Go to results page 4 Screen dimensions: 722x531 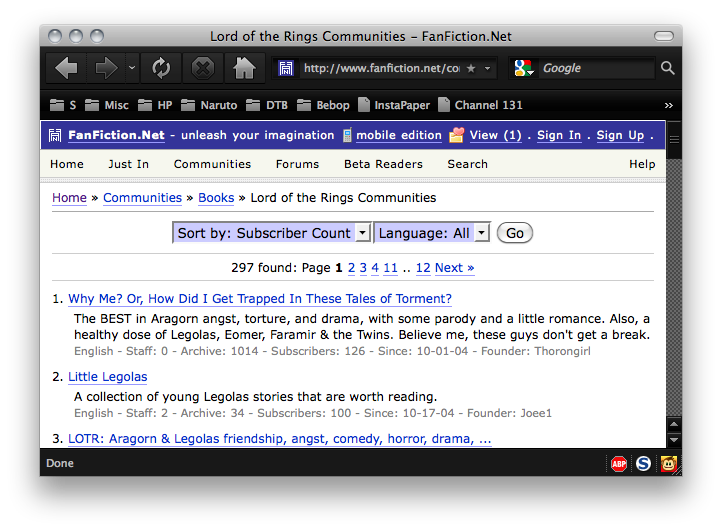375,268
